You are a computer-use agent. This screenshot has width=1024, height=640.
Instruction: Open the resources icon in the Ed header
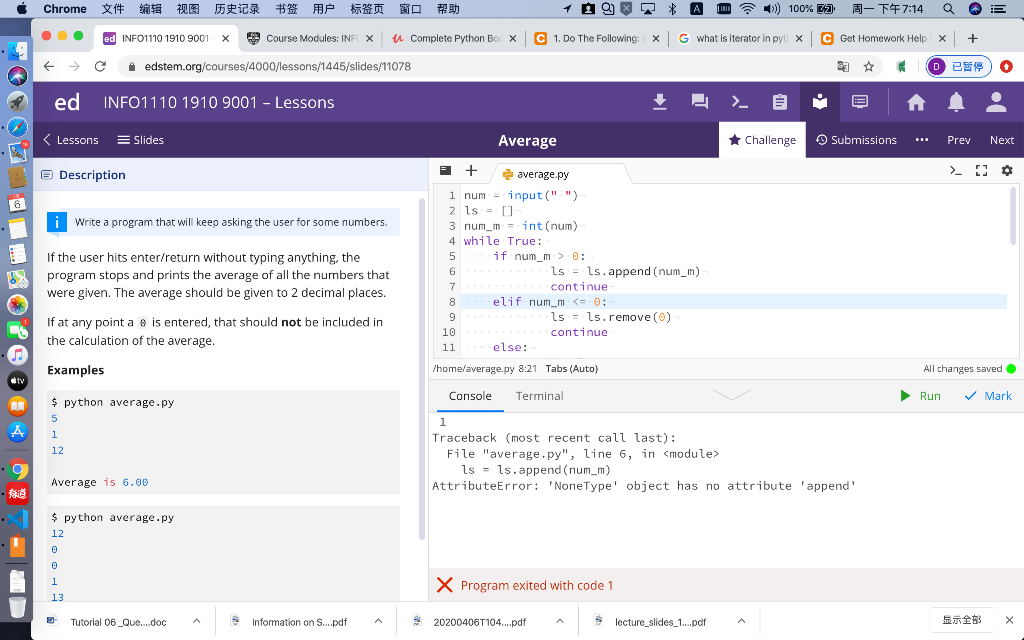(x=860, y=102)
